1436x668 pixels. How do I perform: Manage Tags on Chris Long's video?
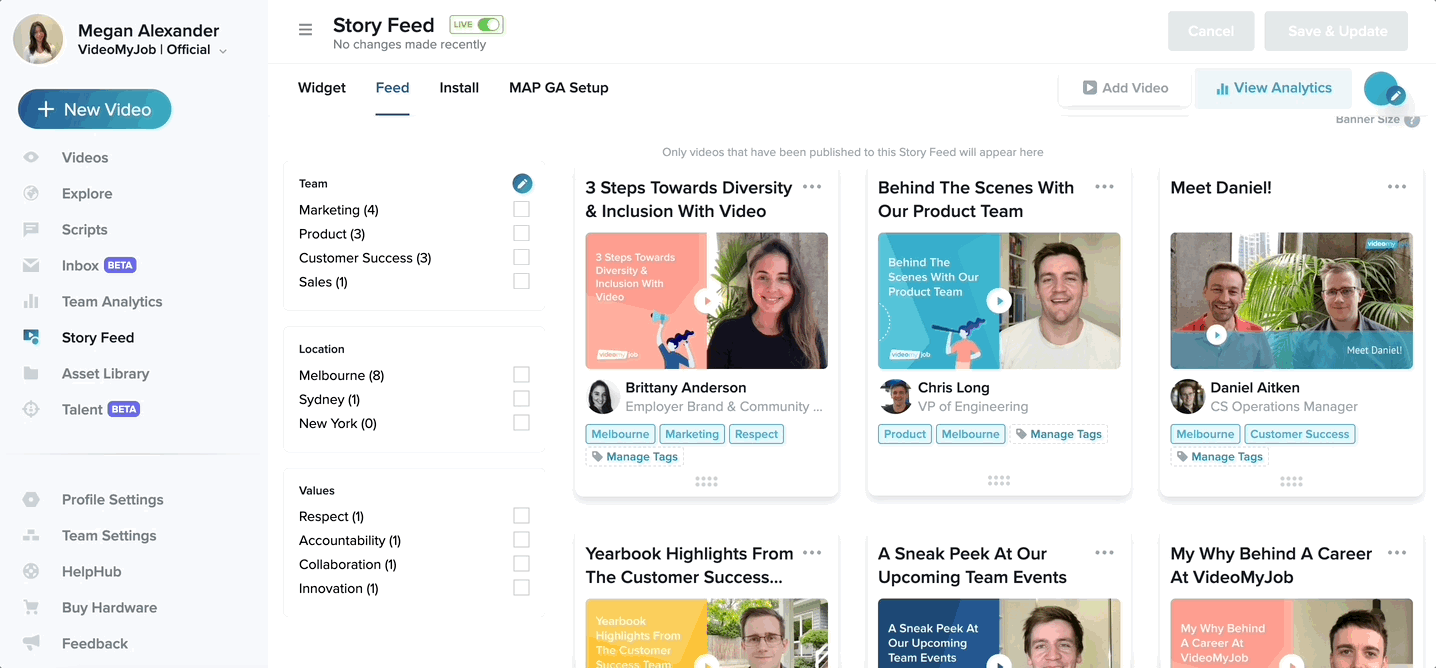point(1058,434)
